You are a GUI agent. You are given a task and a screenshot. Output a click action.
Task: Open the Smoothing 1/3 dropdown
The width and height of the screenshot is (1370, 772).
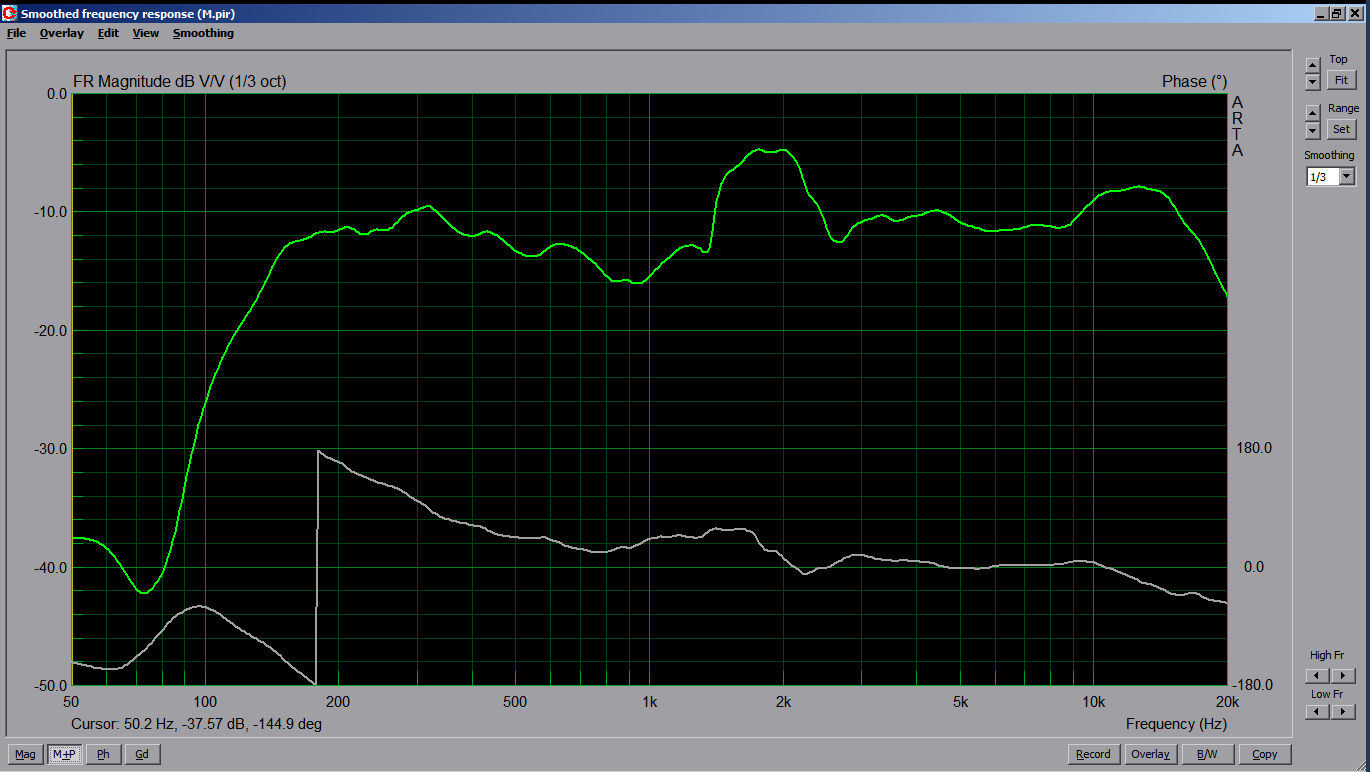pos(1346,177)
